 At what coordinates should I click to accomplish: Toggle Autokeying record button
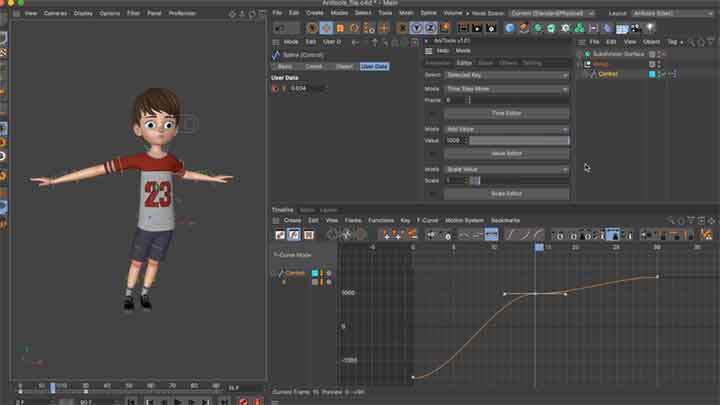pyautogui.click(x=257, y=402)
